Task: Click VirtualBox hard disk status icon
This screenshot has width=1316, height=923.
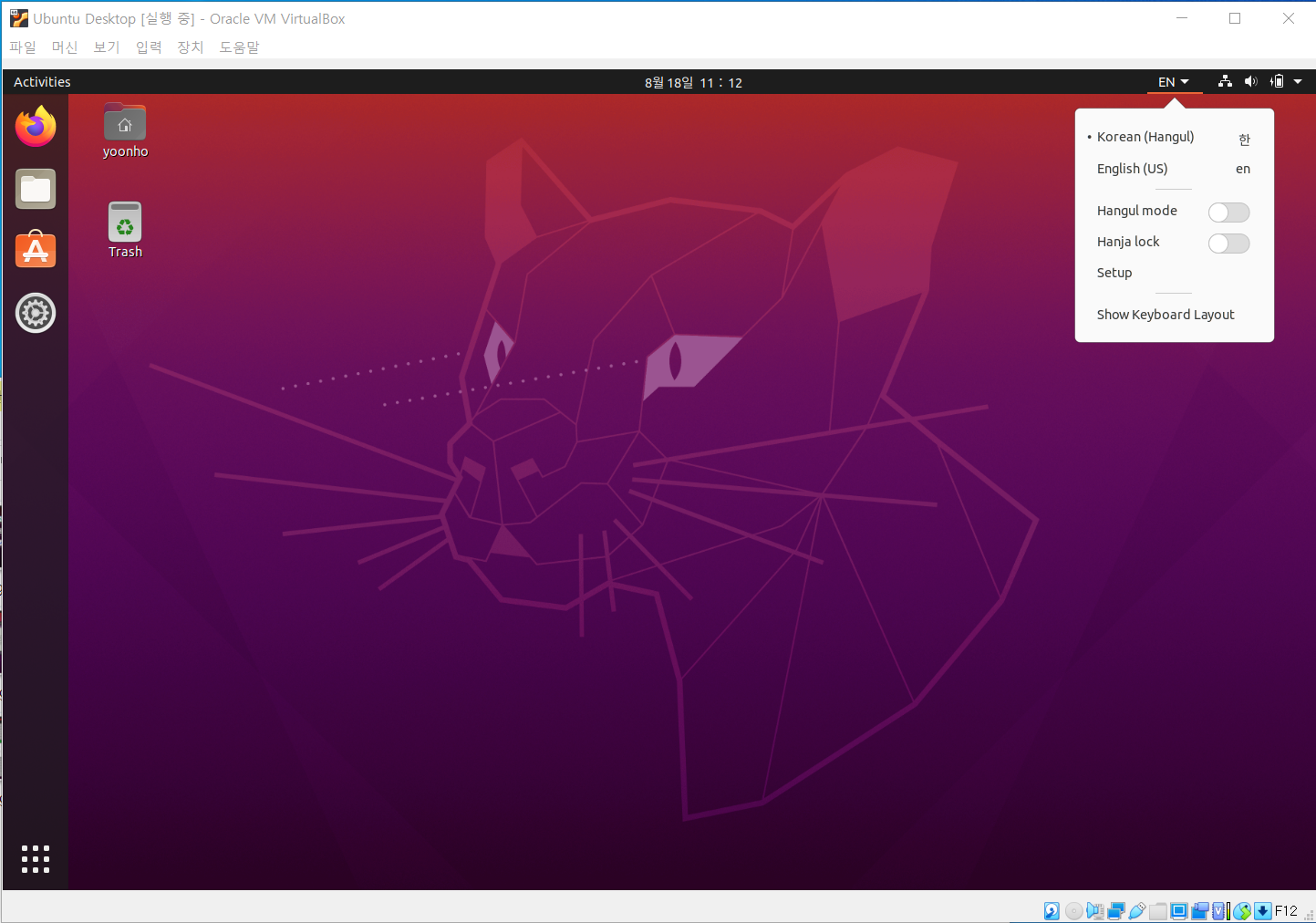Action: pos(1052,910)
